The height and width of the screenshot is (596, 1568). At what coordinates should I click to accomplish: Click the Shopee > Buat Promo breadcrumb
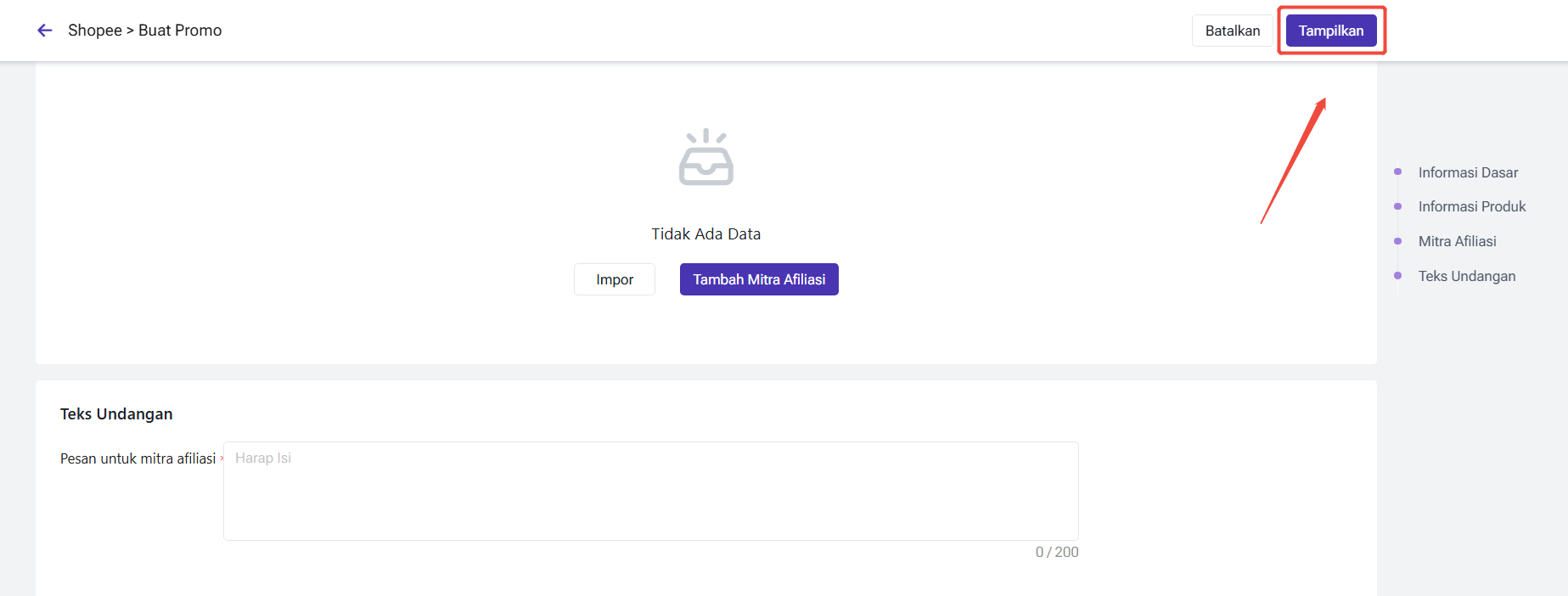click(x=145, y=31)
